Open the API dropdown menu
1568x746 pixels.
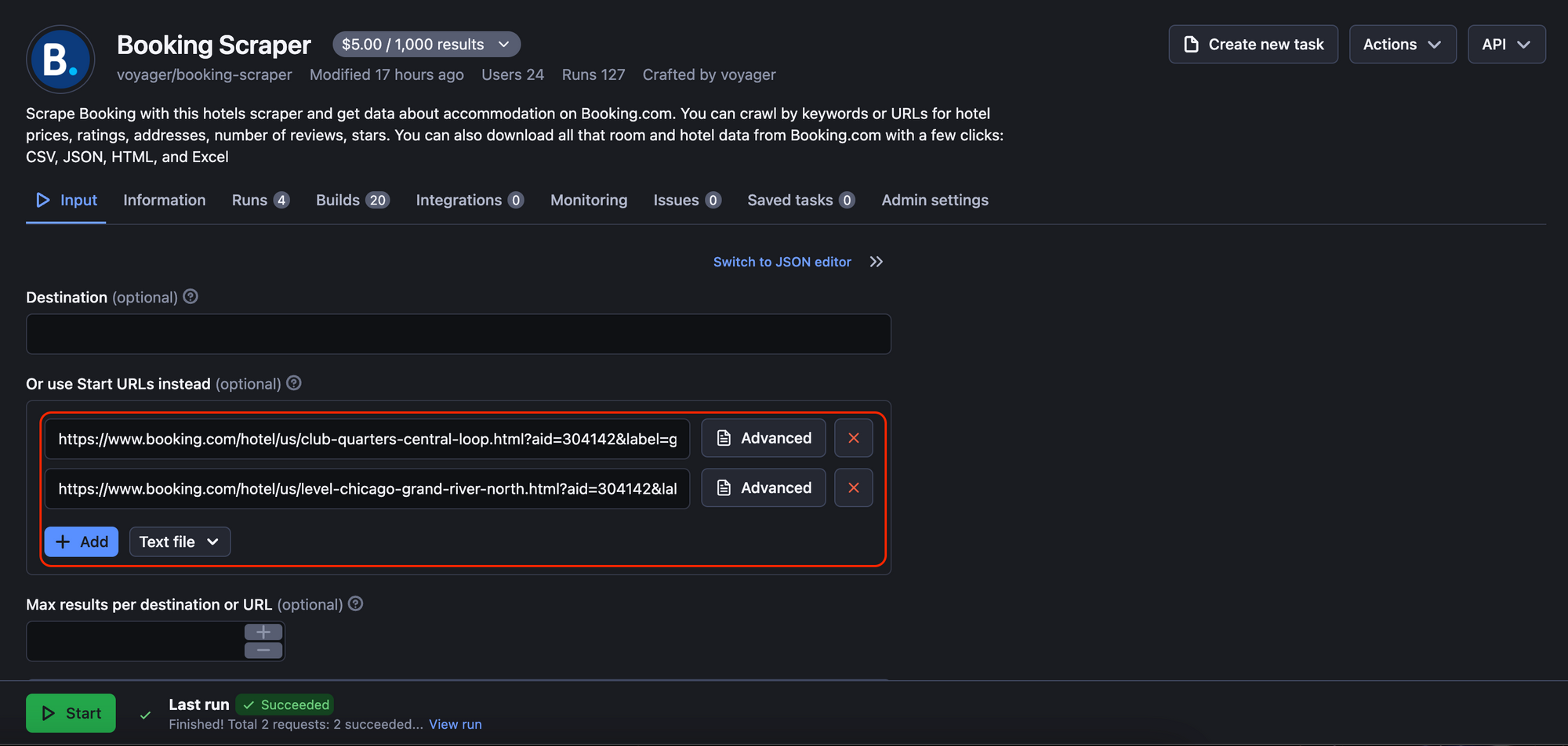tap(1506, 45)
